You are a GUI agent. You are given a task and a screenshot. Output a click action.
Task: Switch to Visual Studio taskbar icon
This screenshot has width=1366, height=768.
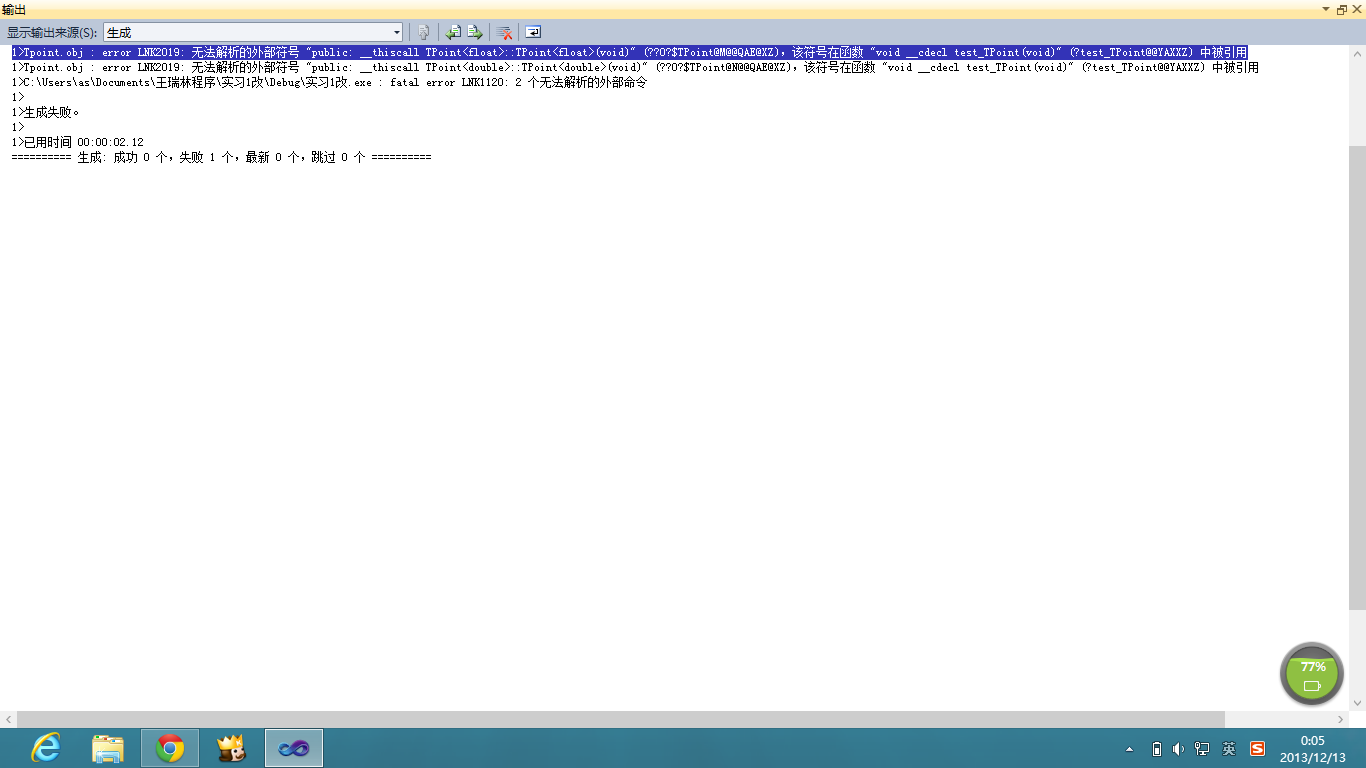(x=294, y=748)
